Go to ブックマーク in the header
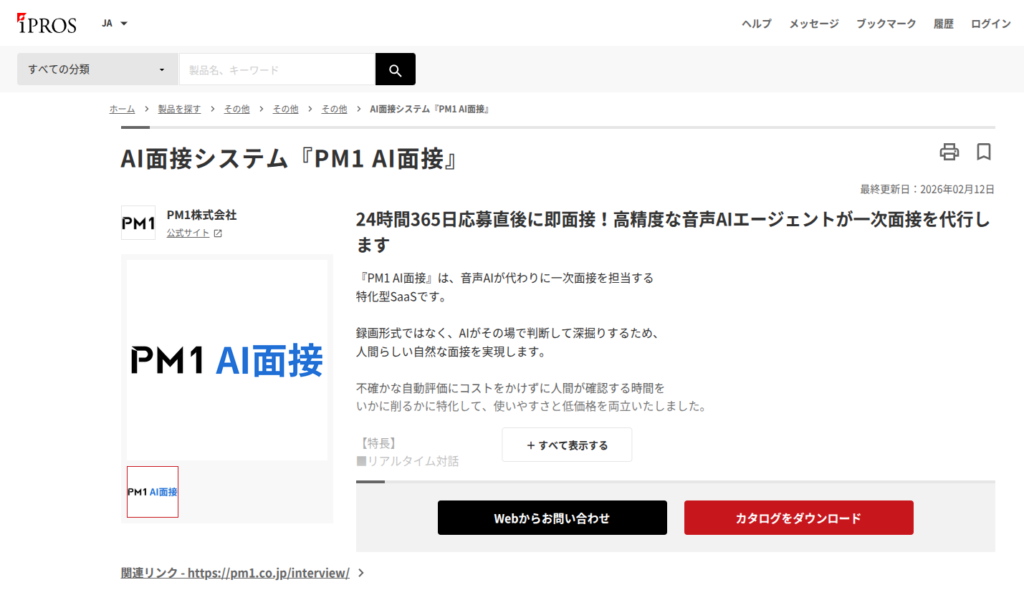 pos(886,24)
